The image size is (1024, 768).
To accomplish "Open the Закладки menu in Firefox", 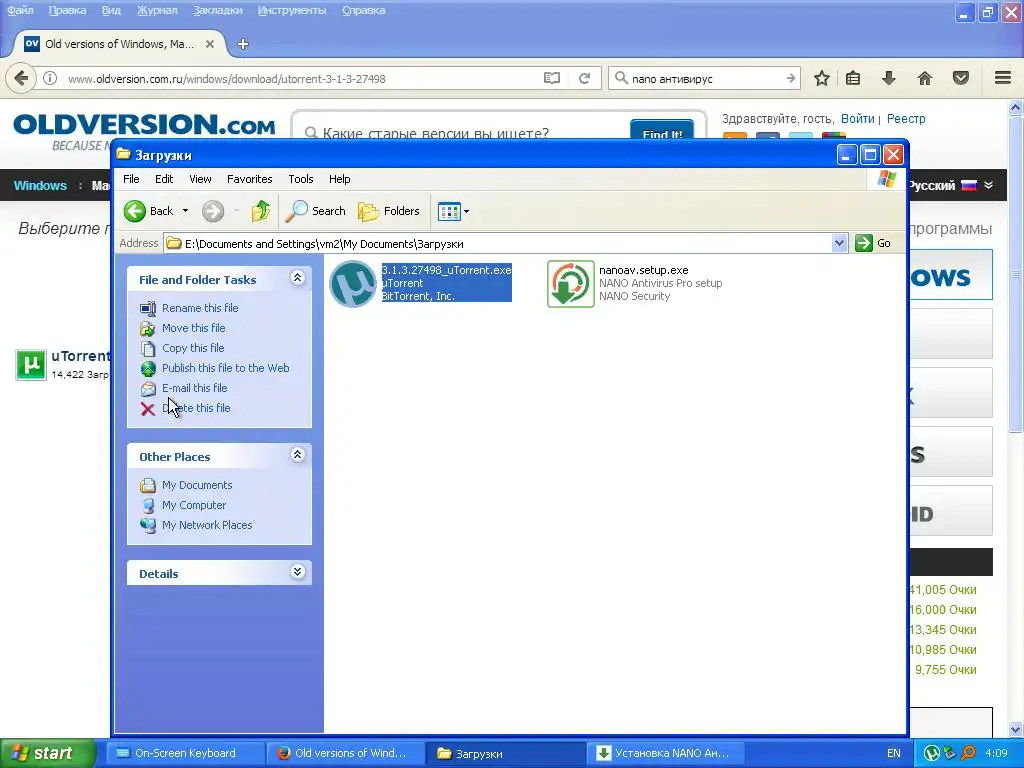I will pos(217,10).
